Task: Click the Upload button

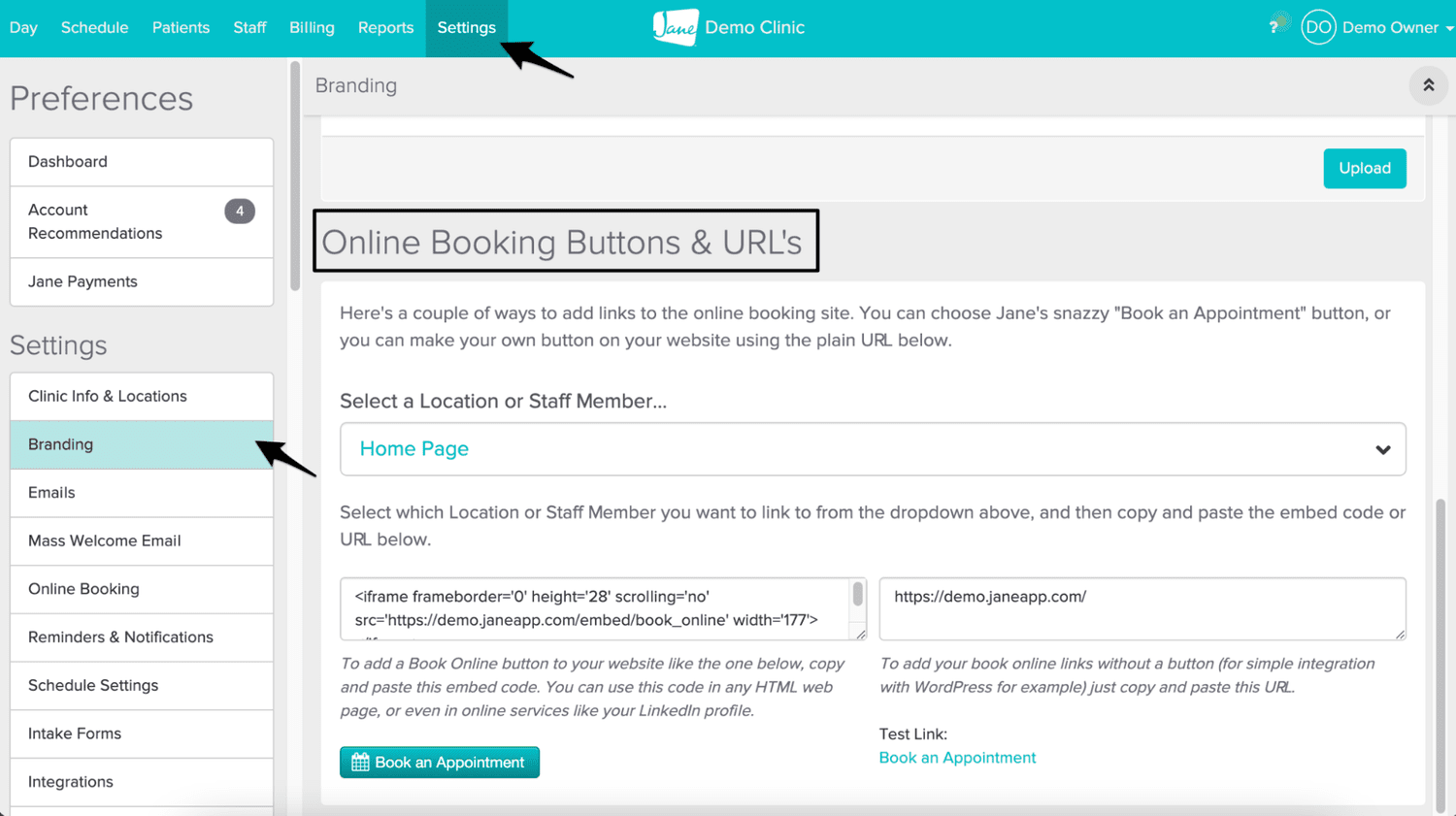Action: (x=1365, y=168)
